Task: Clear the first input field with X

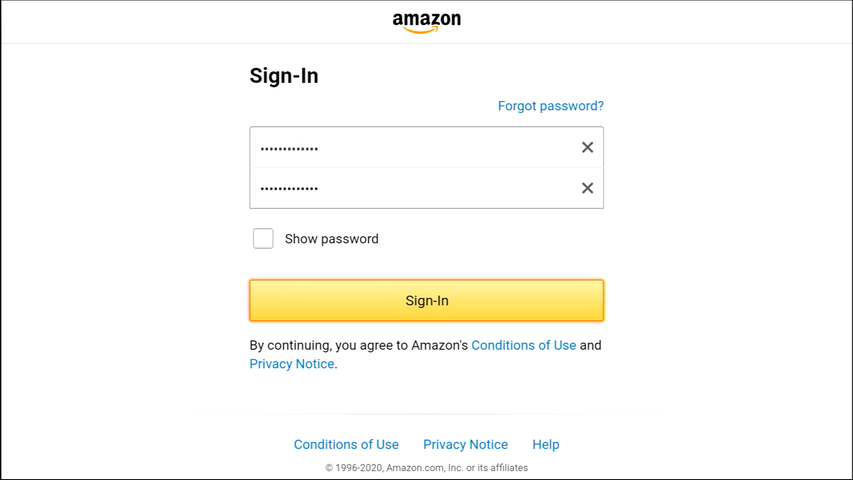Action: tap(587, 147)
